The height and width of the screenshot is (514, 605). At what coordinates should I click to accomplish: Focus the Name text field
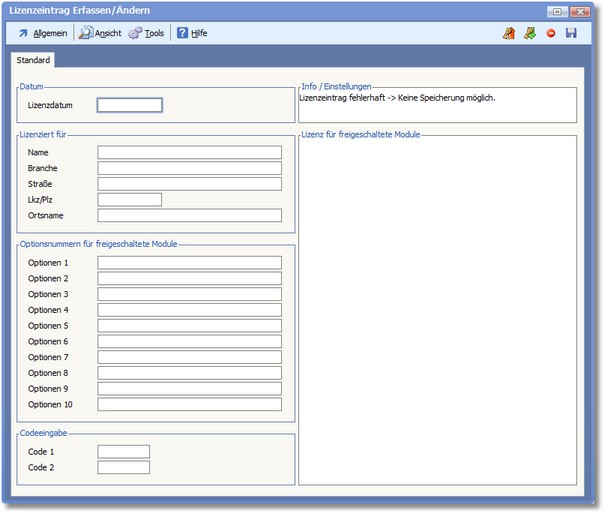[x=189, y=152]
